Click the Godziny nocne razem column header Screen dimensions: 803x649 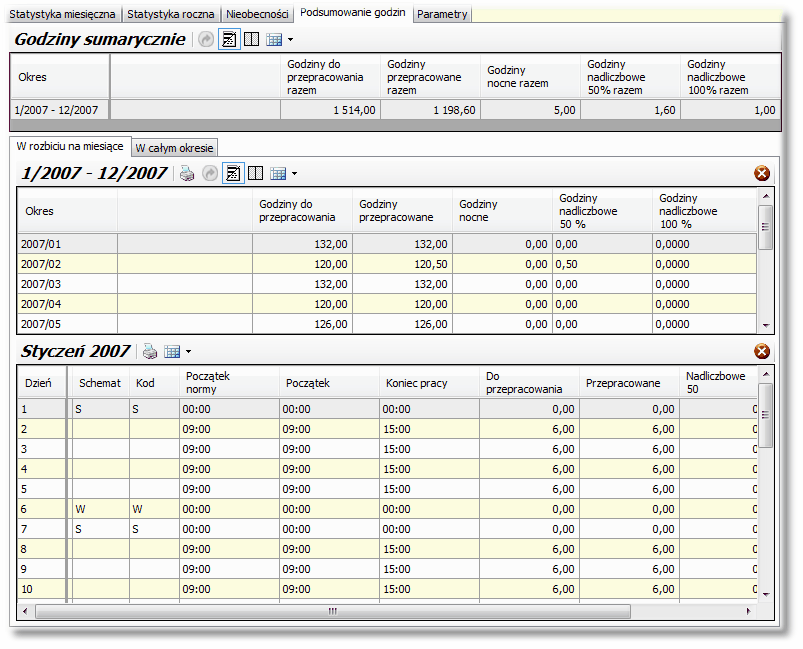point(530,77)
